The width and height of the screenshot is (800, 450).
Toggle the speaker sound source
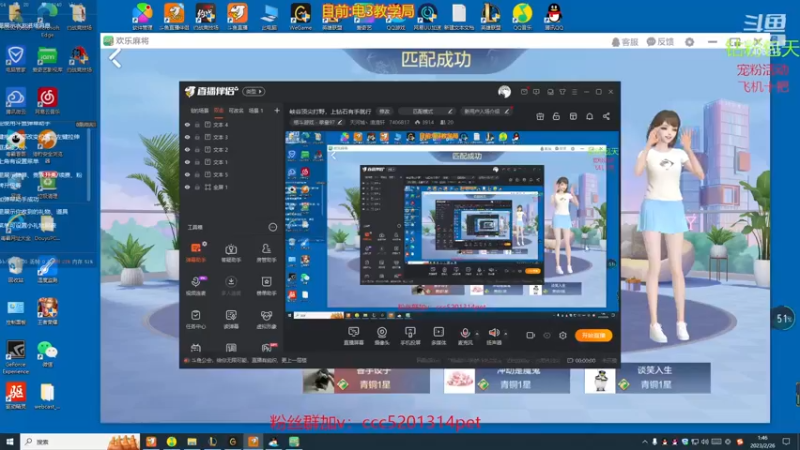tap(494, 336)
